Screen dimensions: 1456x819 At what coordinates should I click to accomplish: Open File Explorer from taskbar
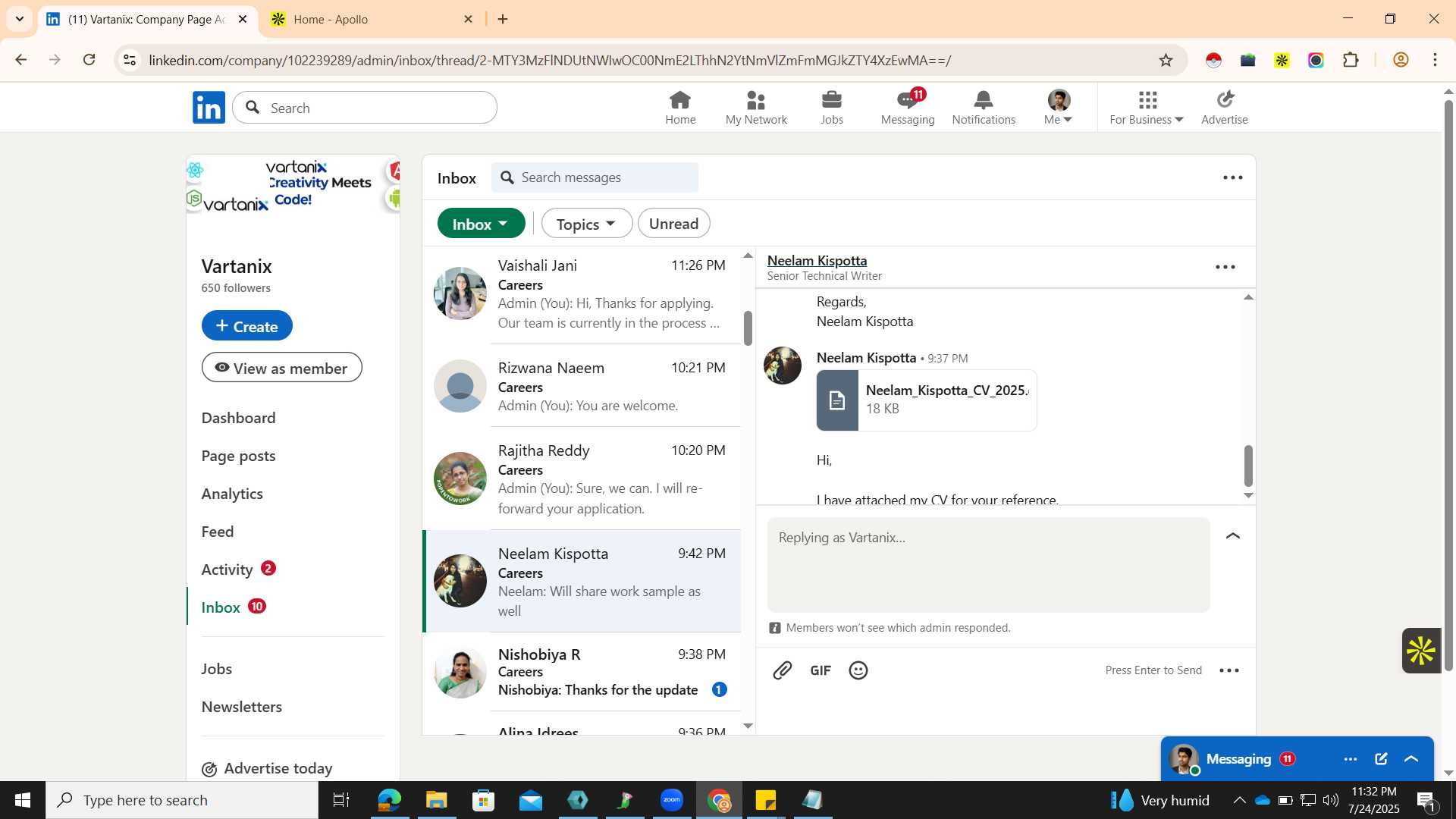coord(436,800)
